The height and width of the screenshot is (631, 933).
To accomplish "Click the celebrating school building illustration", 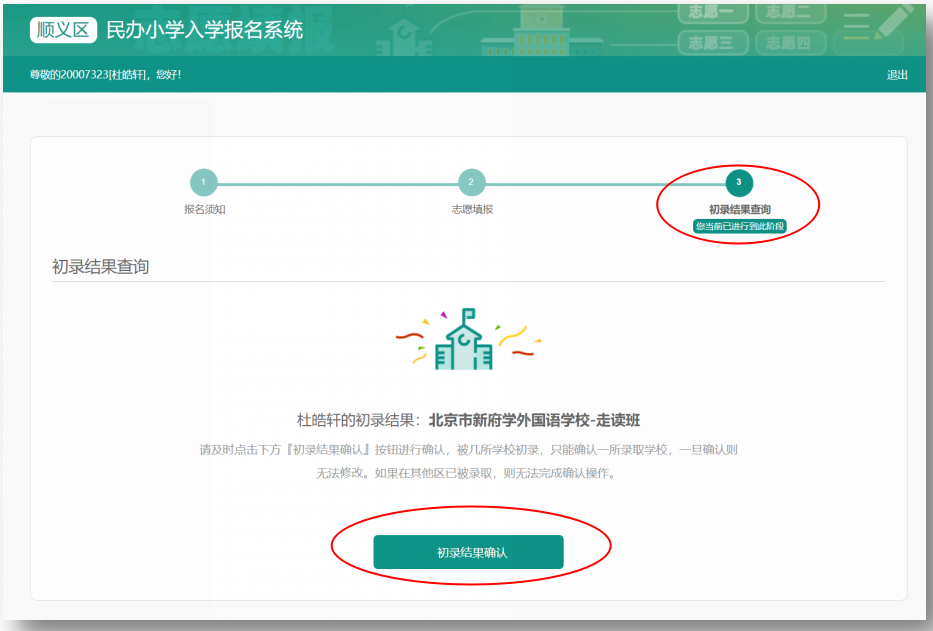I will [468, 339].
